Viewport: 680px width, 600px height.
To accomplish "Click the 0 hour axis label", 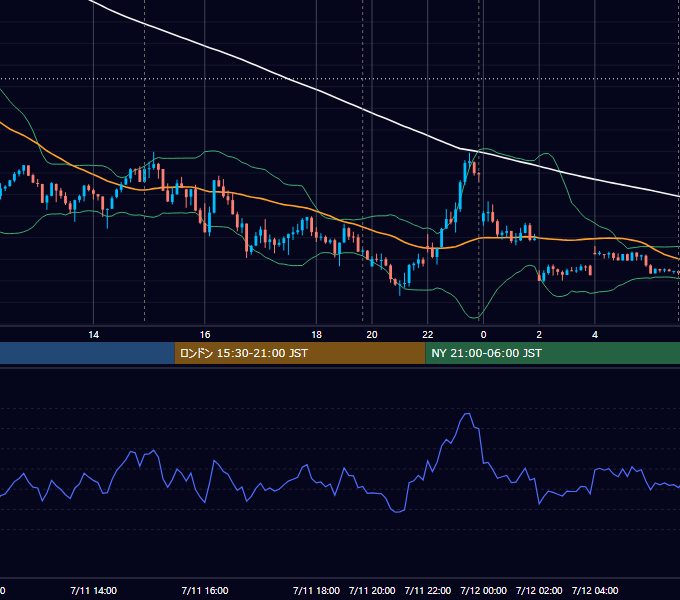I will click(x=483, y=335).
